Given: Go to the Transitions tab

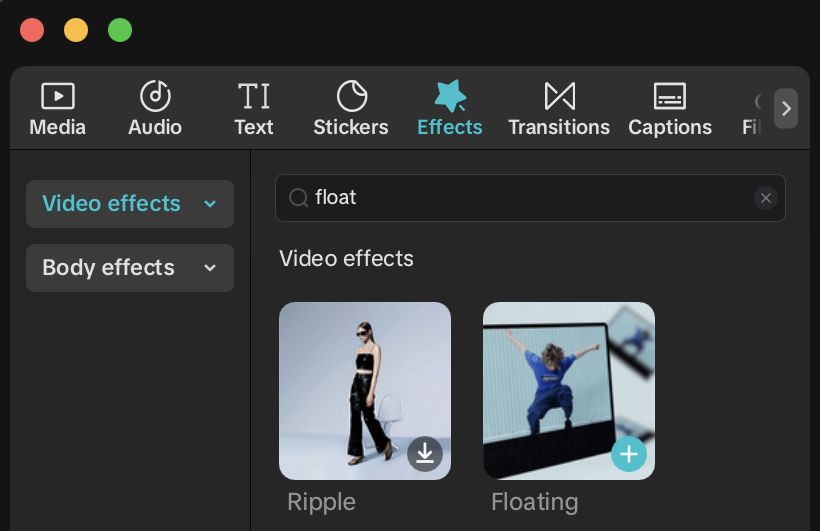Looking at the screenshot, I should click(x=559, y=109).
